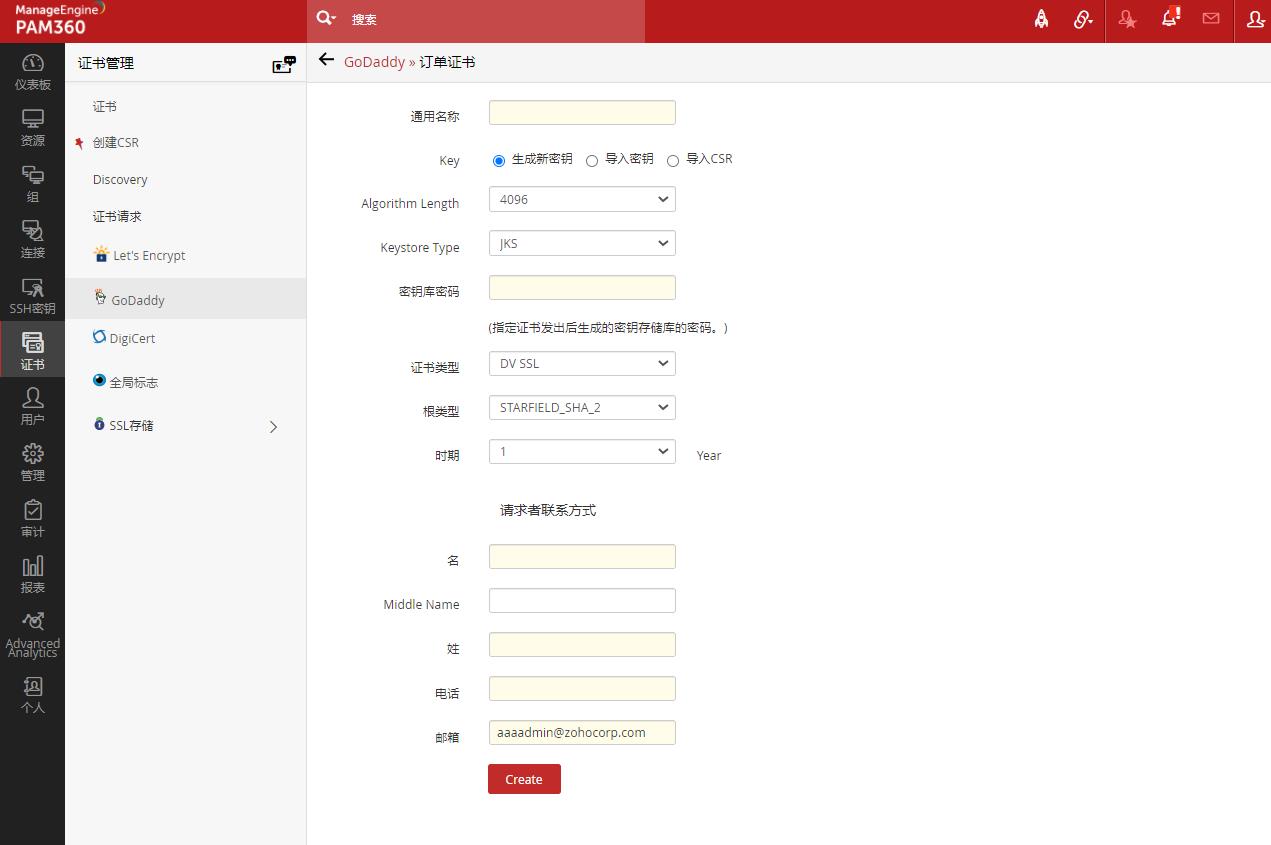Click the mail envelope icon
The width and height of the screenshot is (1271, 845).
click(1211, 19)
